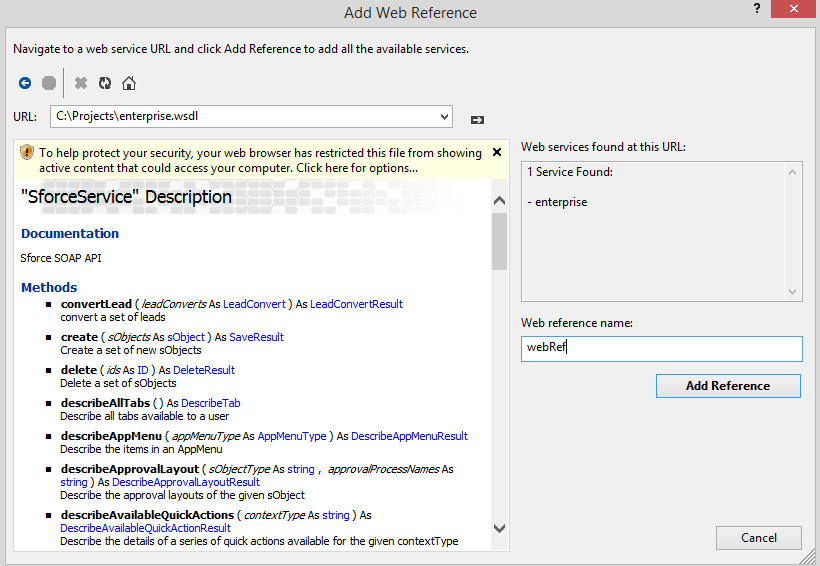Go back using the blue arrow icon
The width and height of the screenshot is (820, 566).
point(25,83)
